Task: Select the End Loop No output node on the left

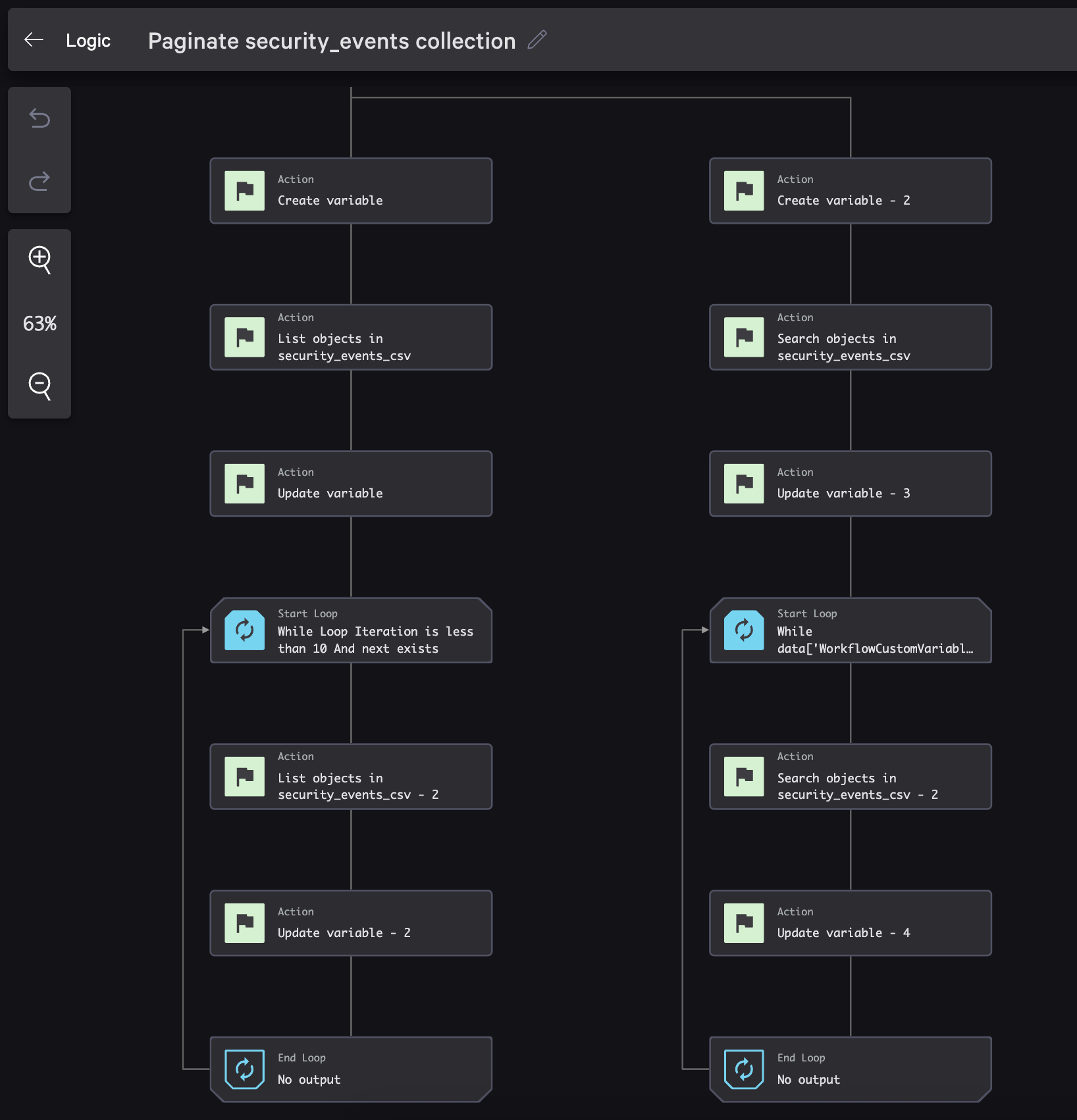Action: [x=350, y=1069]
